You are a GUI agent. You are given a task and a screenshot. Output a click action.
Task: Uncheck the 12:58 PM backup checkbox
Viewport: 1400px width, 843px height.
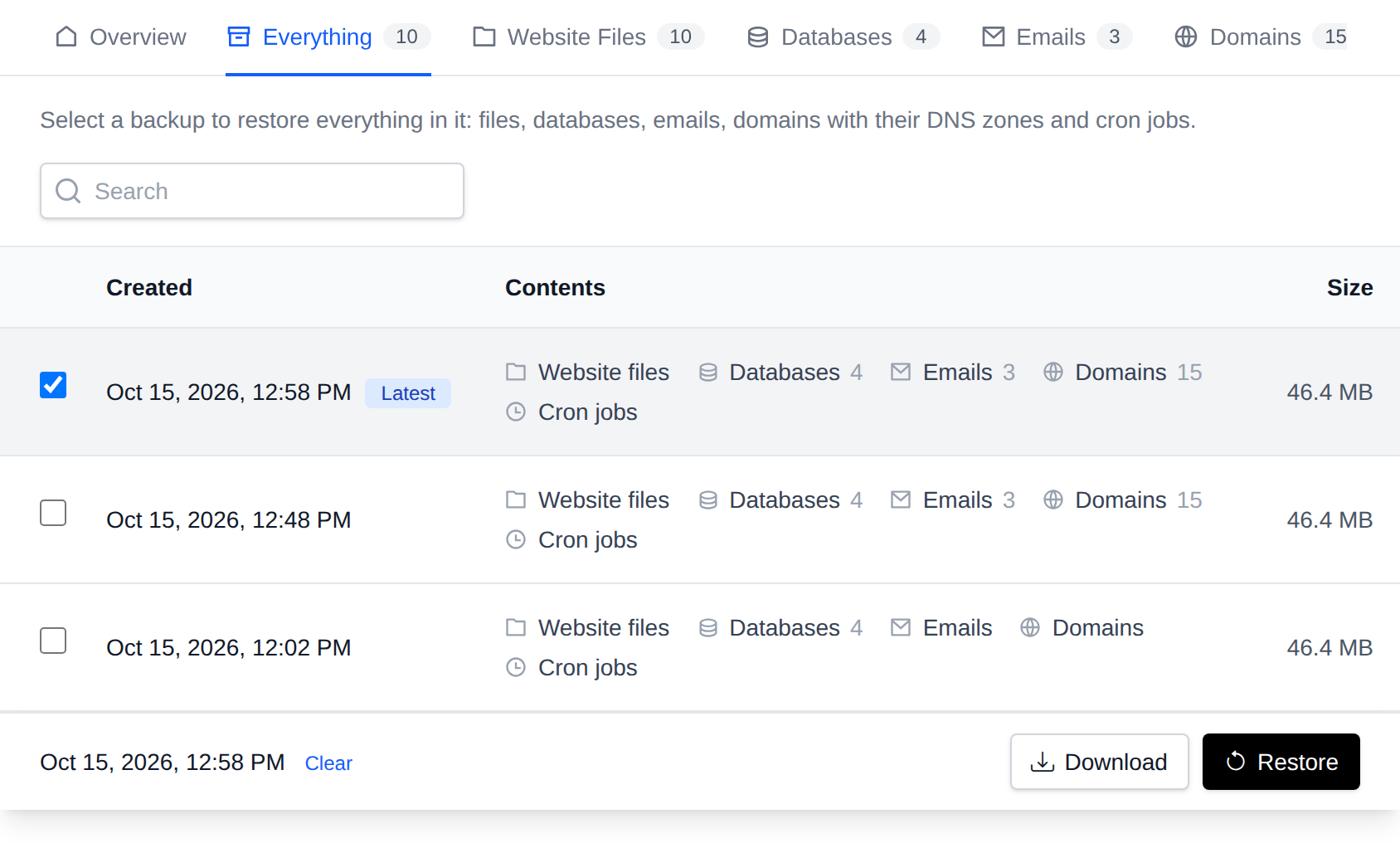point(53,385)
